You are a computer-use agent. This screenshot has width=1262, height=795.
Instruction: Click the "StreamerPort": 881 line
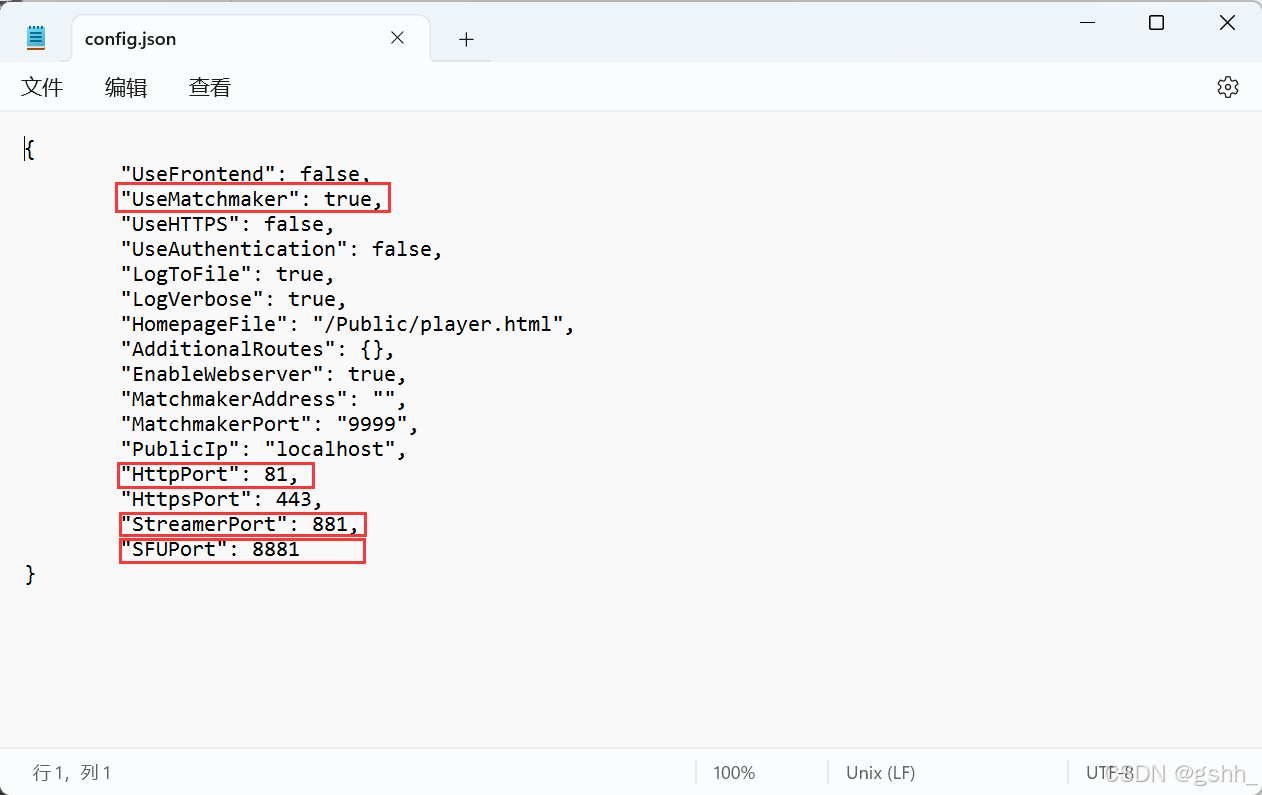click(239, 524)
